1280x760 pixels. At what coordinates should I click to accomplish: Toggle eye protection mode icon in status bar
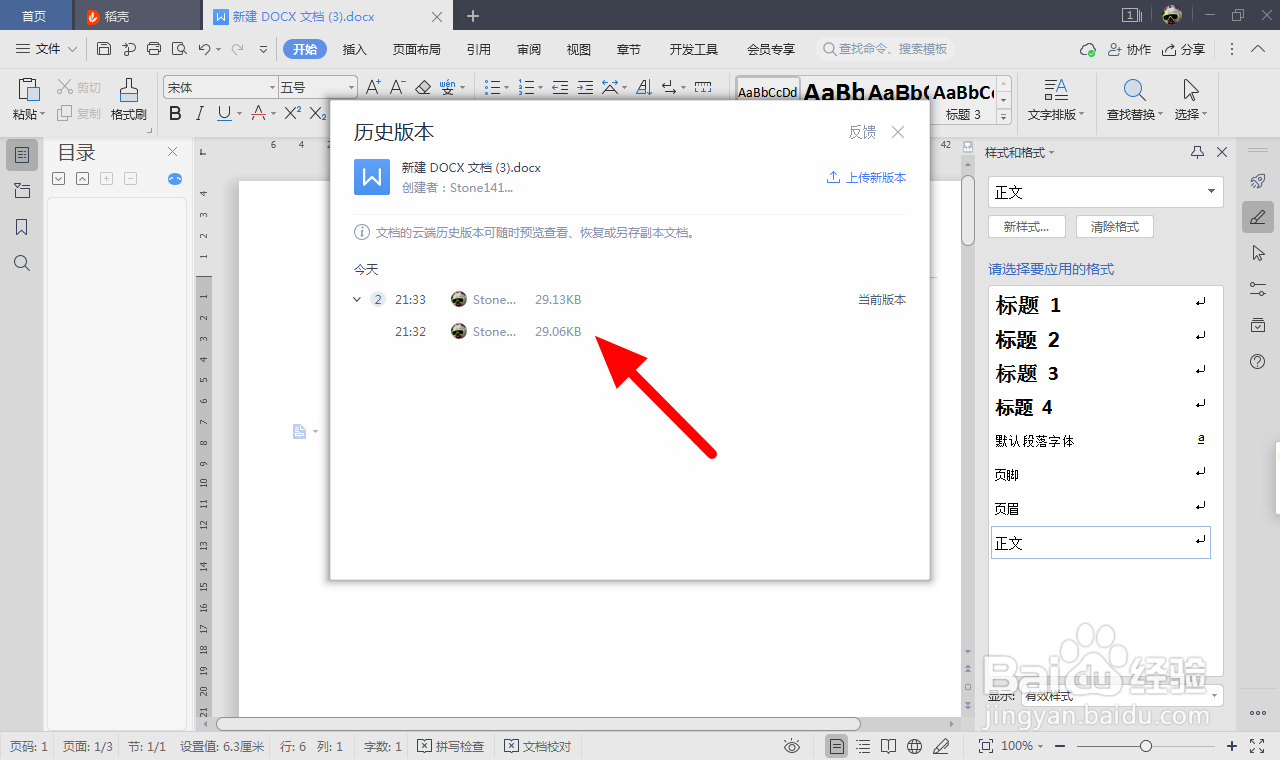point(793,746)
